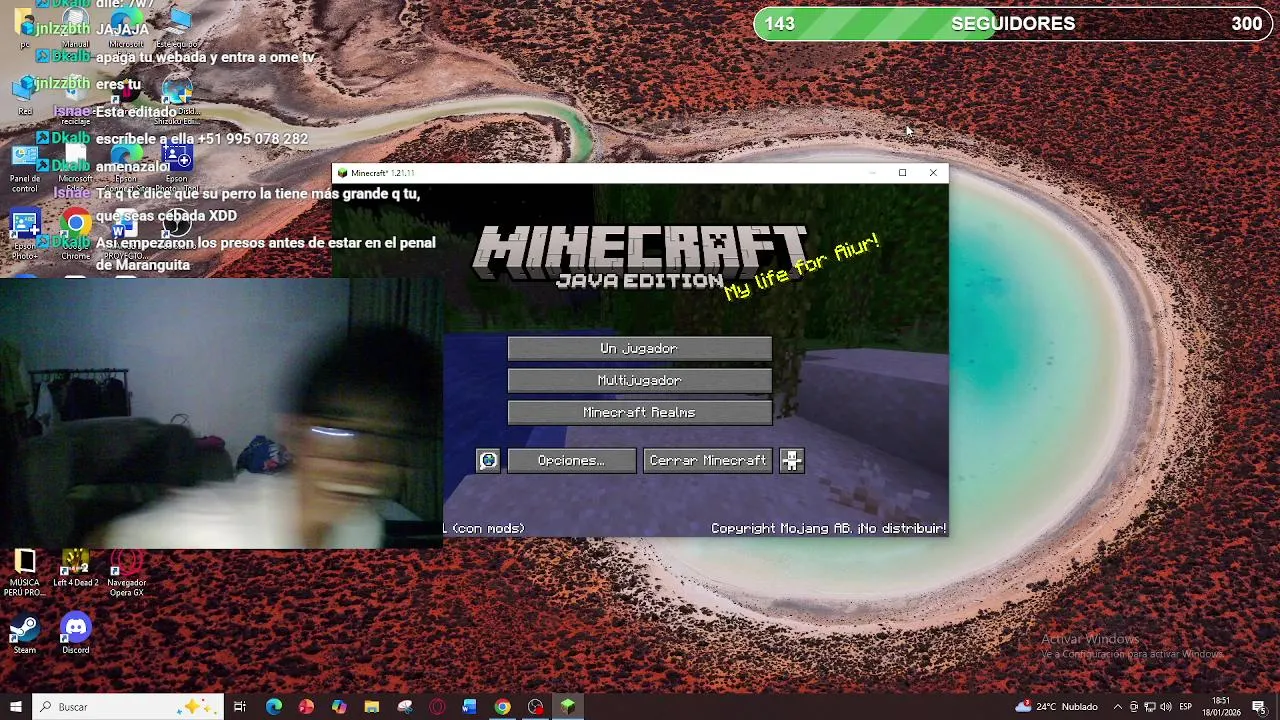
Task: Open Navegador Opera GX desktop shortcut
Action: point(126,572)
